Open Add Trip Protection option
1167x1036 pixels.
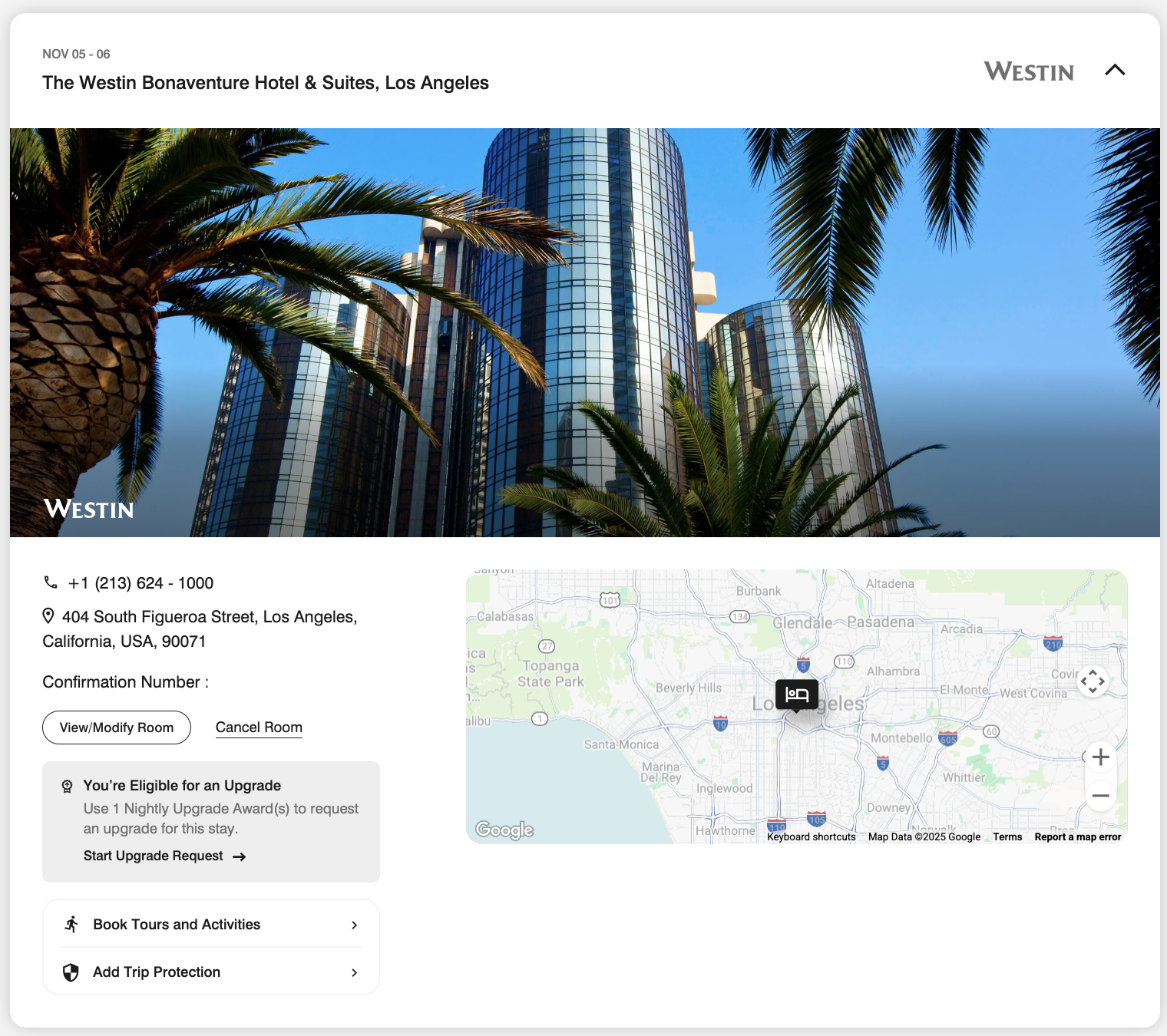(x=157, y=972)
